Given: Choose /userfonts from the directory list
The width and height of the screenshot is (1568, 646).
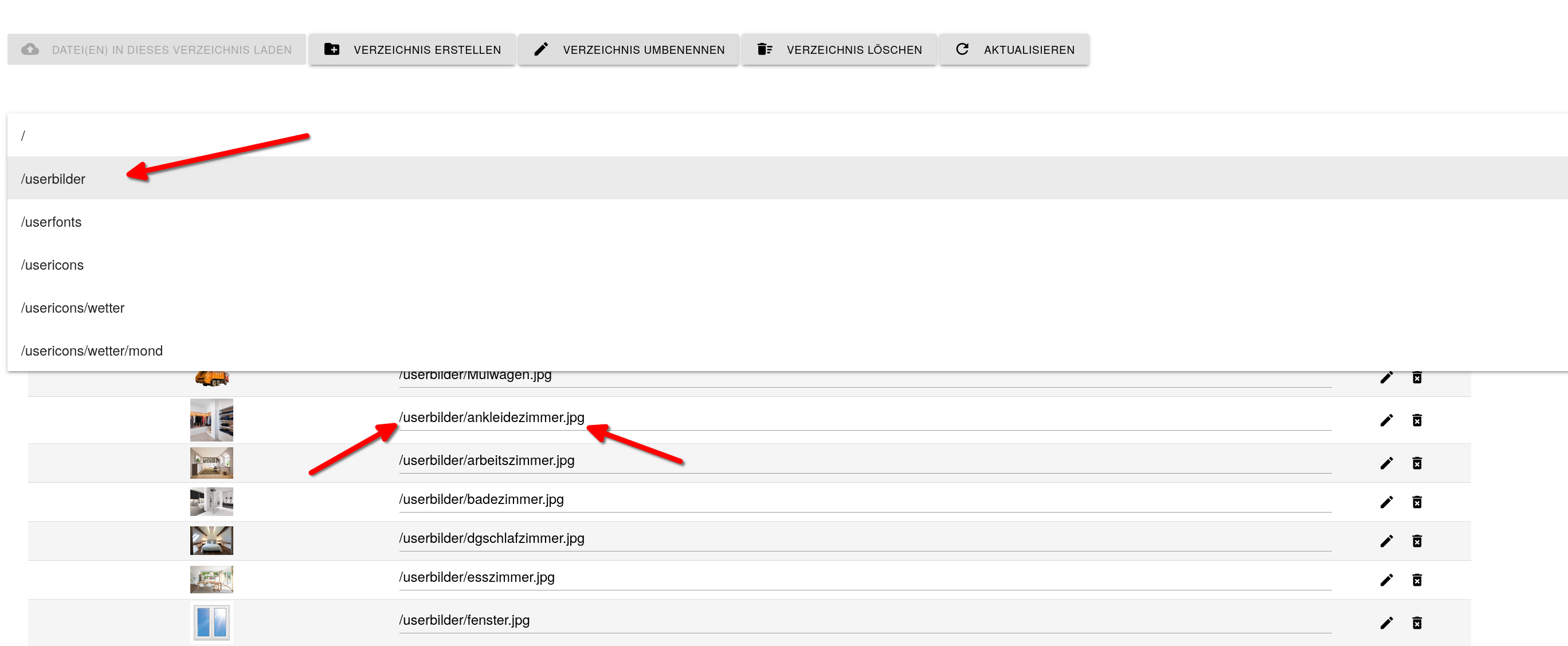Looking at the screenshot, I should tap(52, 222).
